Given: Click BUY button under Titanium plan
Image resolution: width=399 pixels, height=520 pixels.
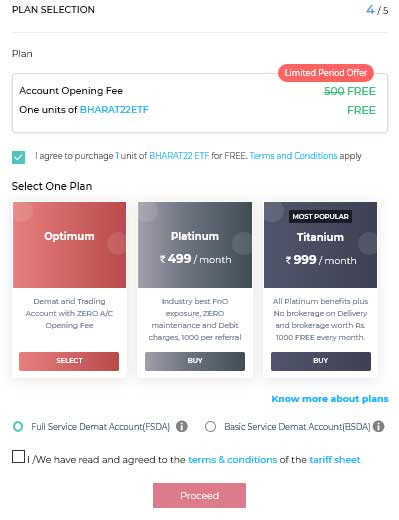Looking at the screenshot, I should (321, 361).
